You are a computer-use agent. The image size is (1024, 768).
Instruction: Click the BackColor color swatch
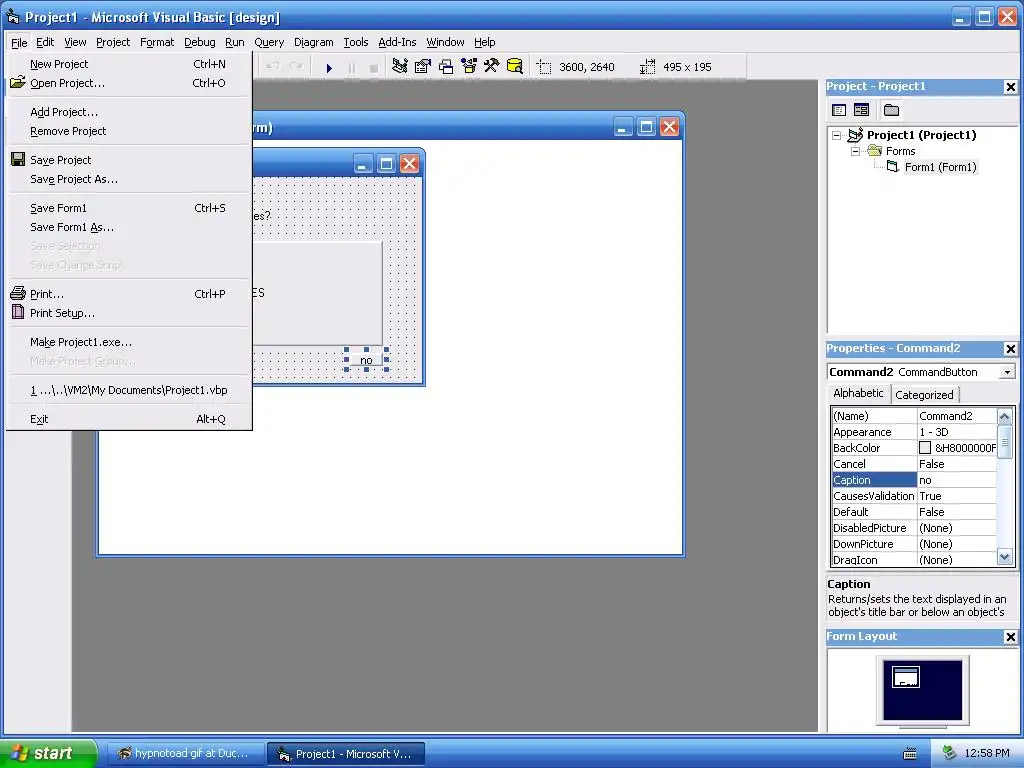(x=925, y=448)
